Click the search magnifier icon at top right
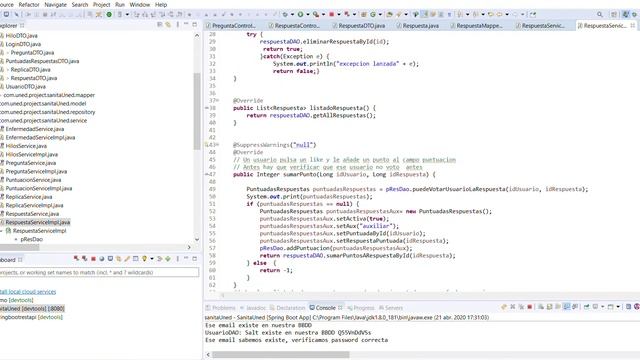Viewport: 640px width, 360px height. 600,14
